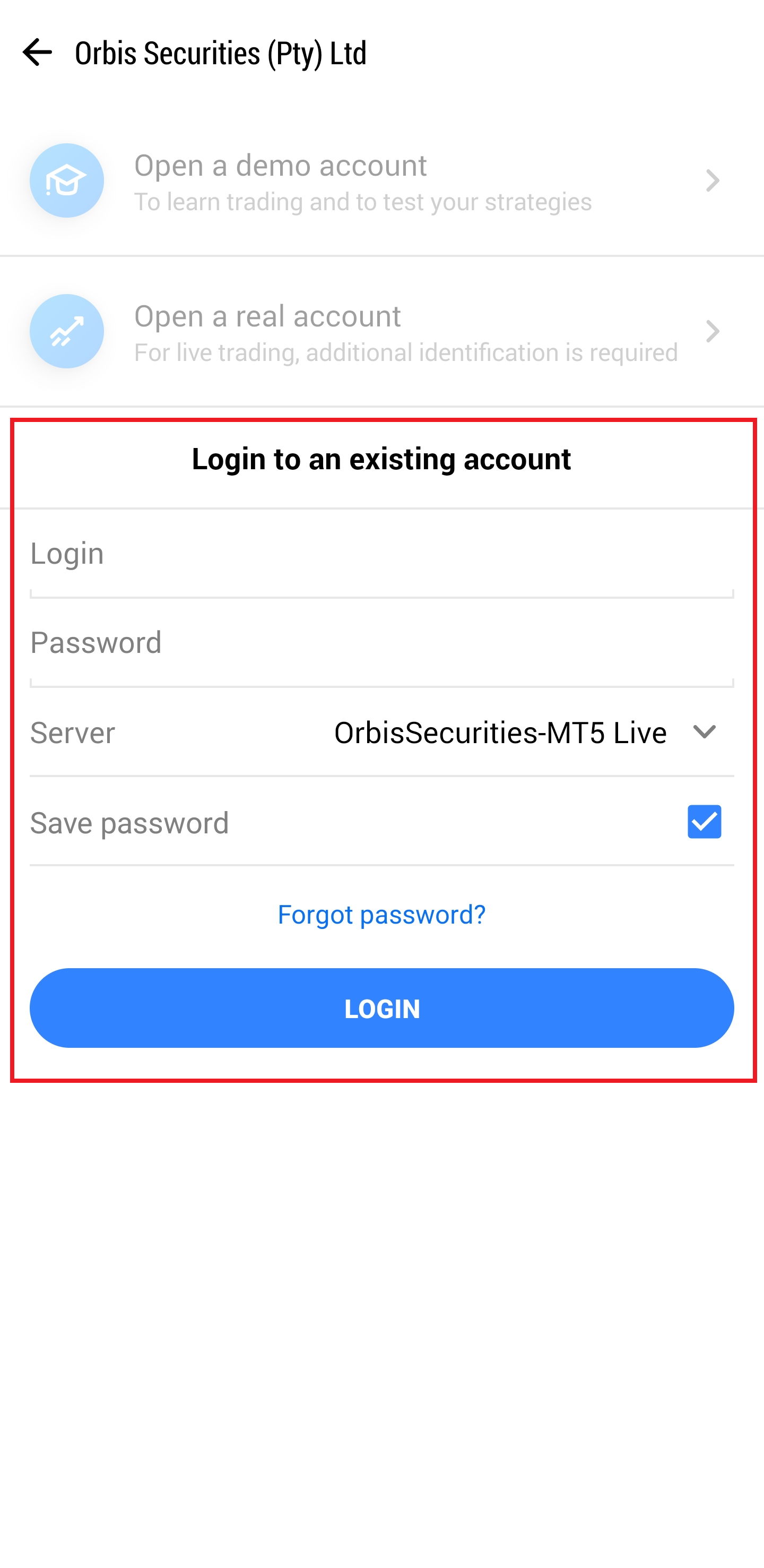Click the back arrow to return
This screenshot has width=764, height=1568.
38,53
